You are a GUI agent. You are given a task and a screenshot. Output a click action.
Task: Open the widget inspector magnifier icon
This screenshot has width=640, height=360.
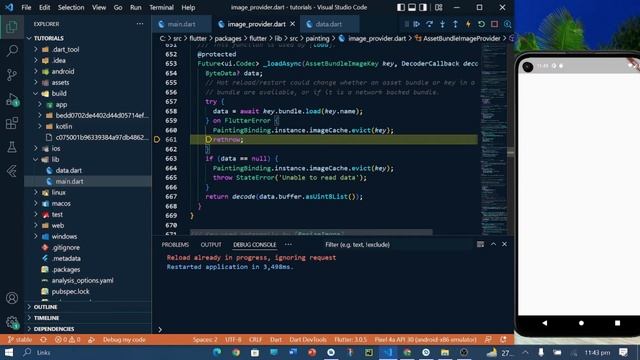pyautogui.click(x=507, y=24)
